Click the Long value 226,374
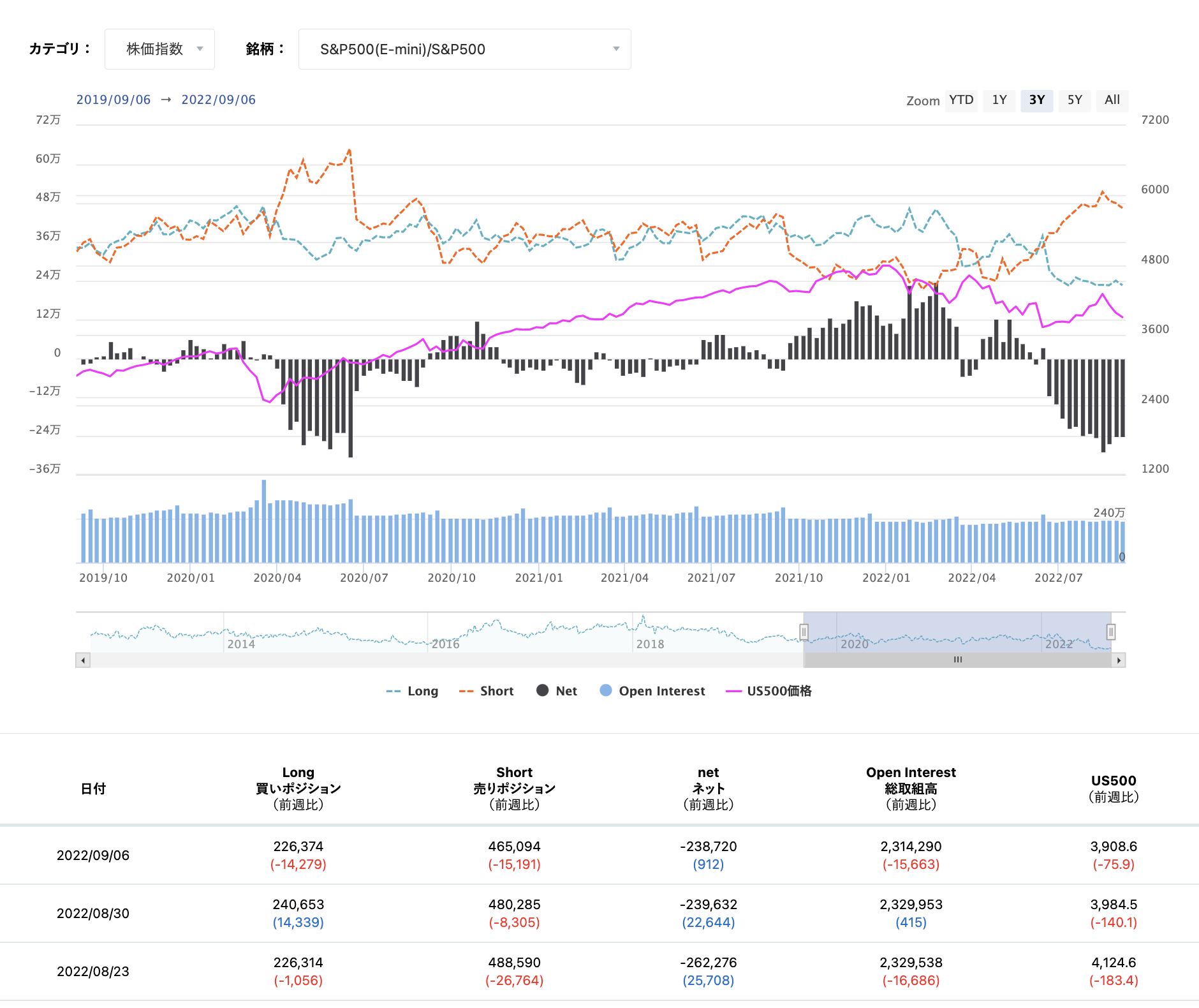This screenshot has height=1008, width=1199. coord(298,847)
